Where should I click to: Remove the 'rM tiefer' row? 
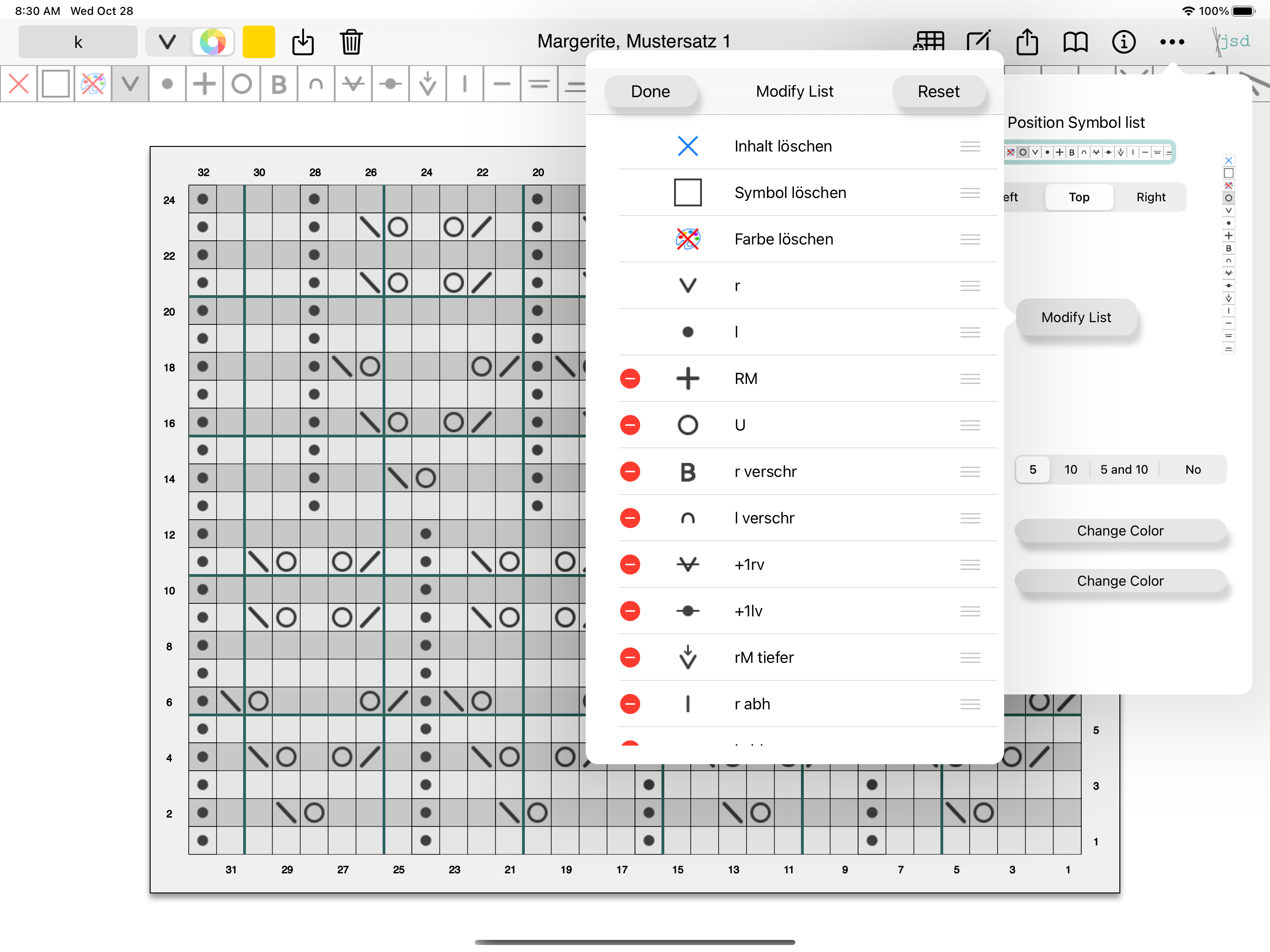click(630, 657)
